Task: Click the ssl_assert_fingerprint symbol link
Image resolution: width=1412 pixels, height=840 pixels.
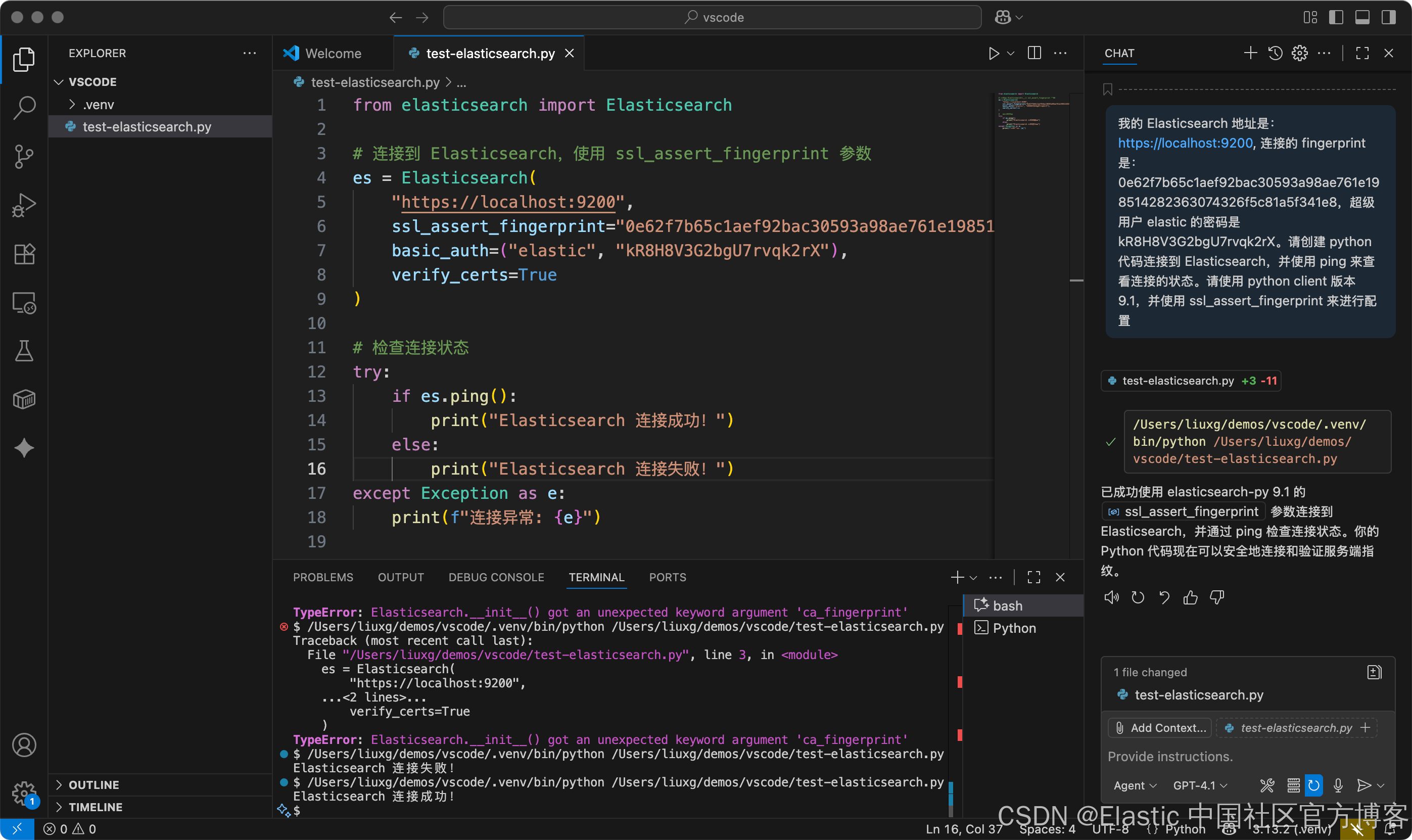Action: pos(1184,511)
